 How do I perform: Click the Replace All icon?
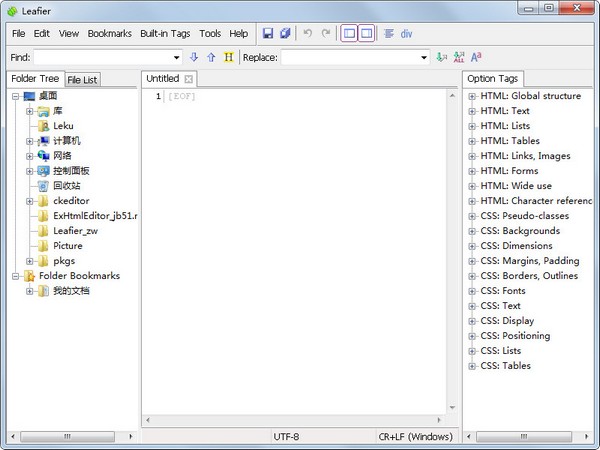point(459,57)
